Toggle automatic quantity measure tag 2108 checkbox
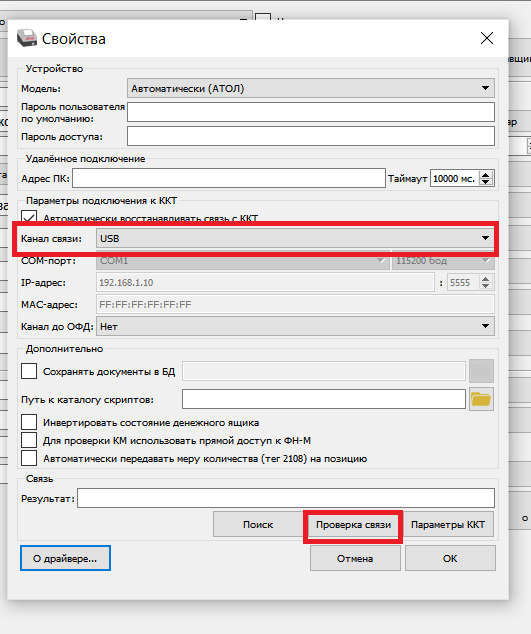This screenshot has width=531, height=634. (29, 458)
